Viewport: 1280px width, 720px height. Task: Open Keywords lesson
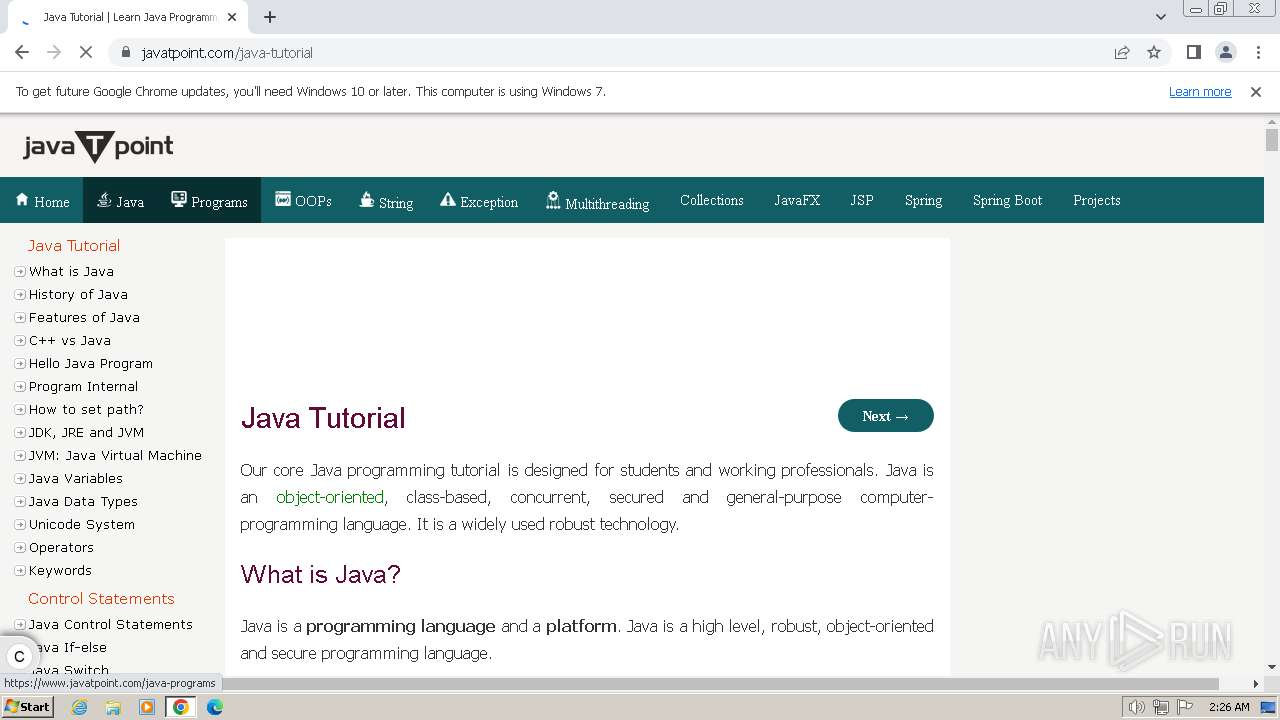point(60,570)
